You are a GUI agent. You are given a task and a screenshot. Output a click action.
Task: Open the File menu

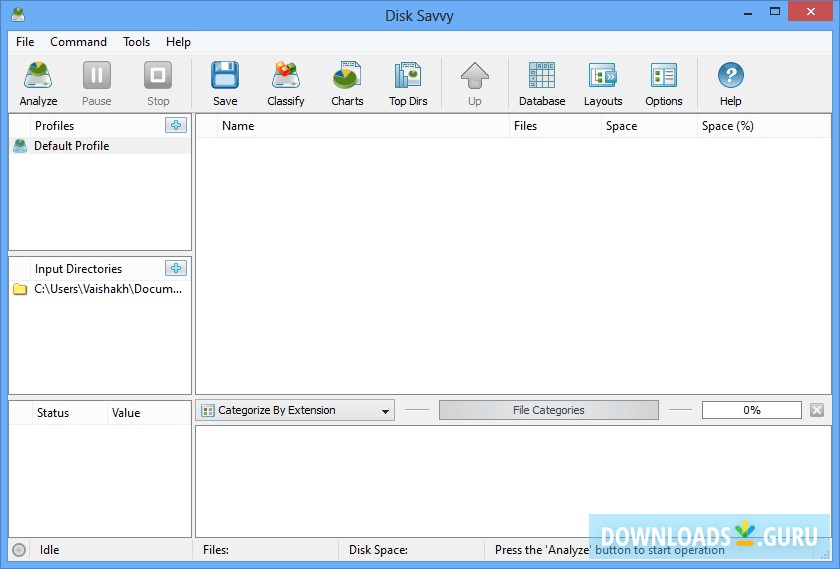(25, 42)
